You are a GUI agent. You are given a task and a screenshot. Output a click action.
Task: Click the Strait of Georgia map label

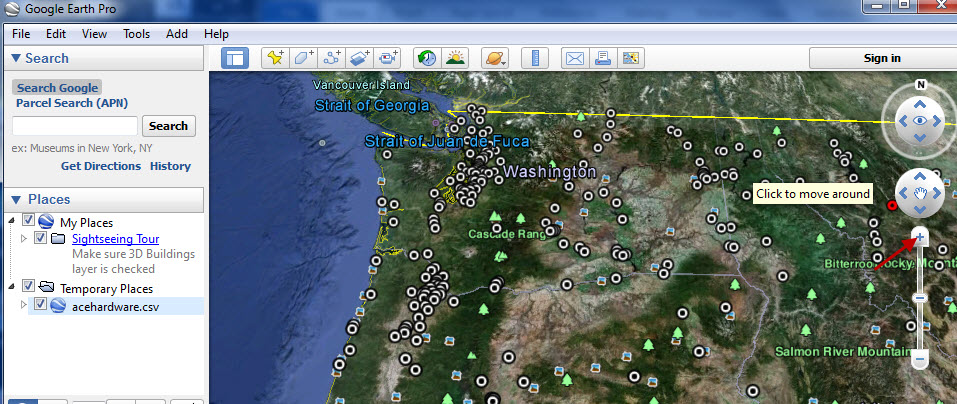tap(372, 106)
